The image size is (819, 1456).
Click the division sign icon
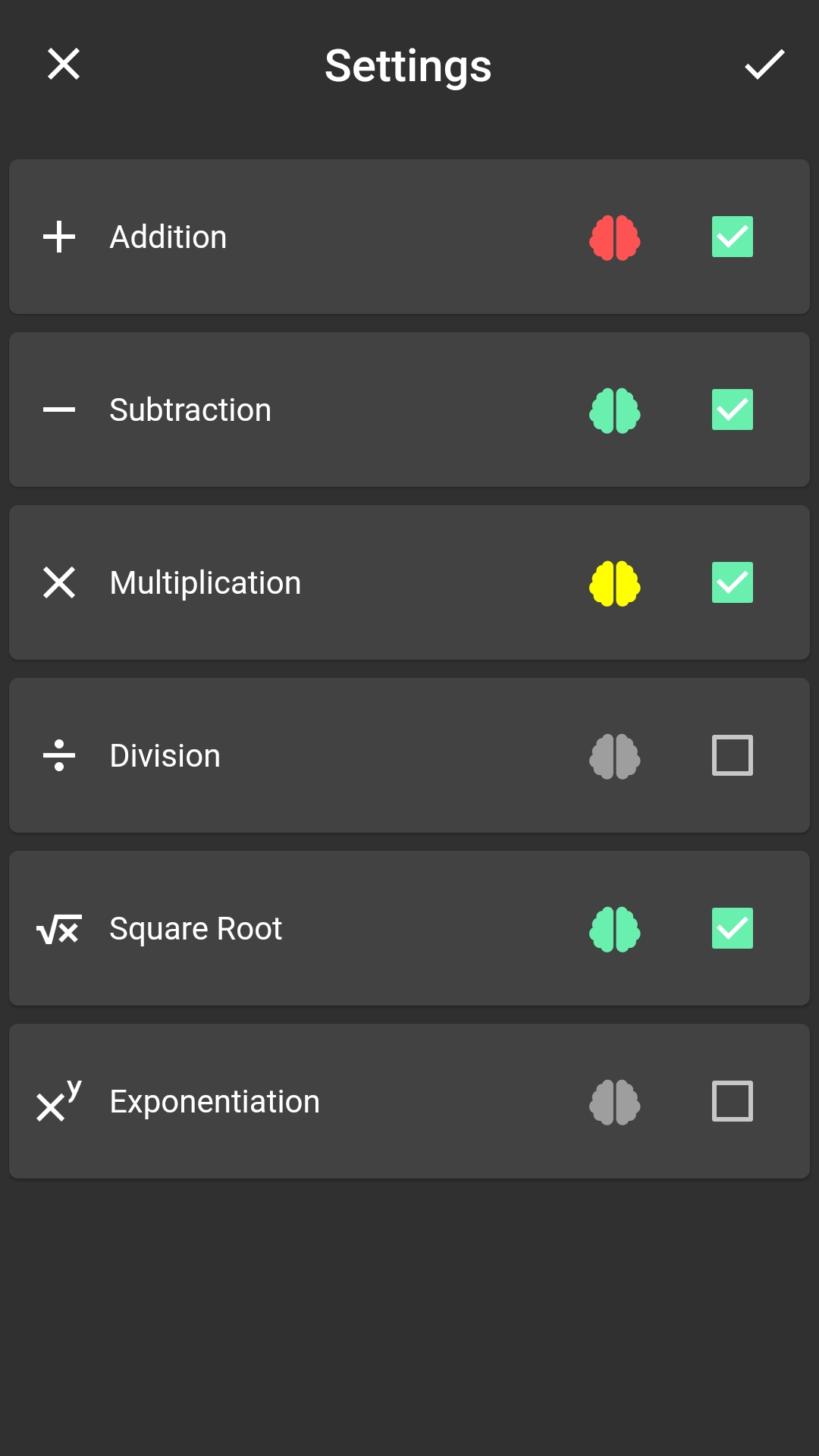(x=59, y=755)
